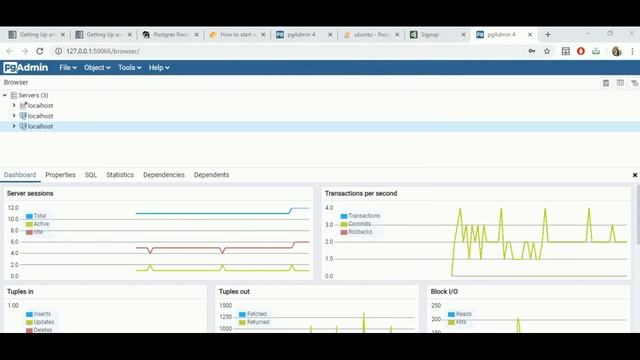Click the Server sessions chart title

[x=30, y=193]
